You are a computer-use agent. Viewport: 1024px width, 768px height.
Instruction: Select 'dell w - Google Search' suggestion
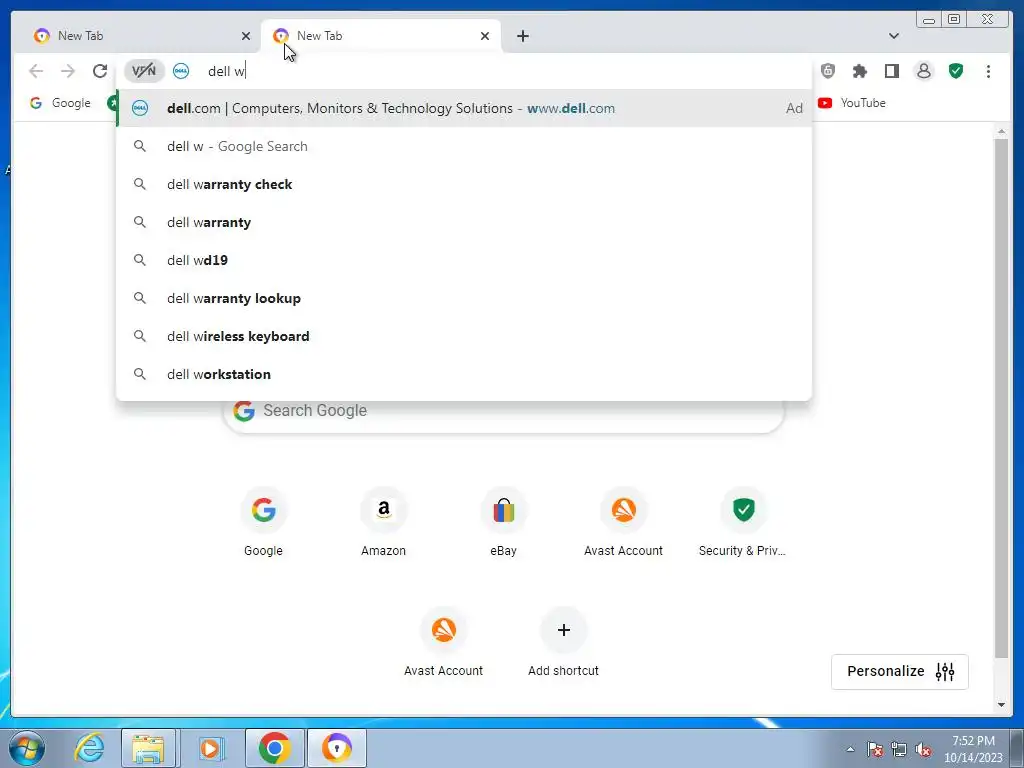[464, 146]
